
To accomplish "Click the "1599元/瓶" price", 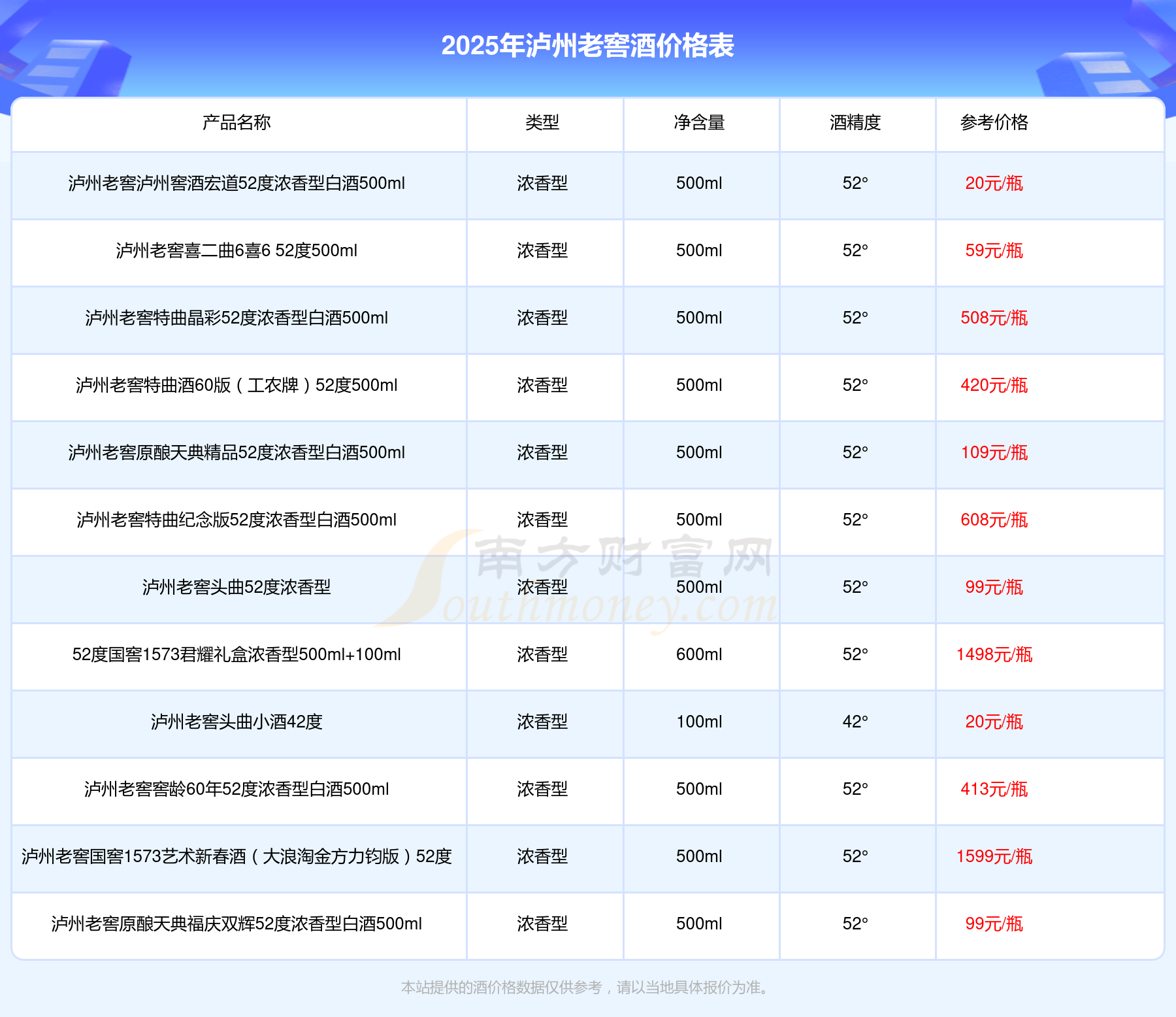I will coord(994,857).
